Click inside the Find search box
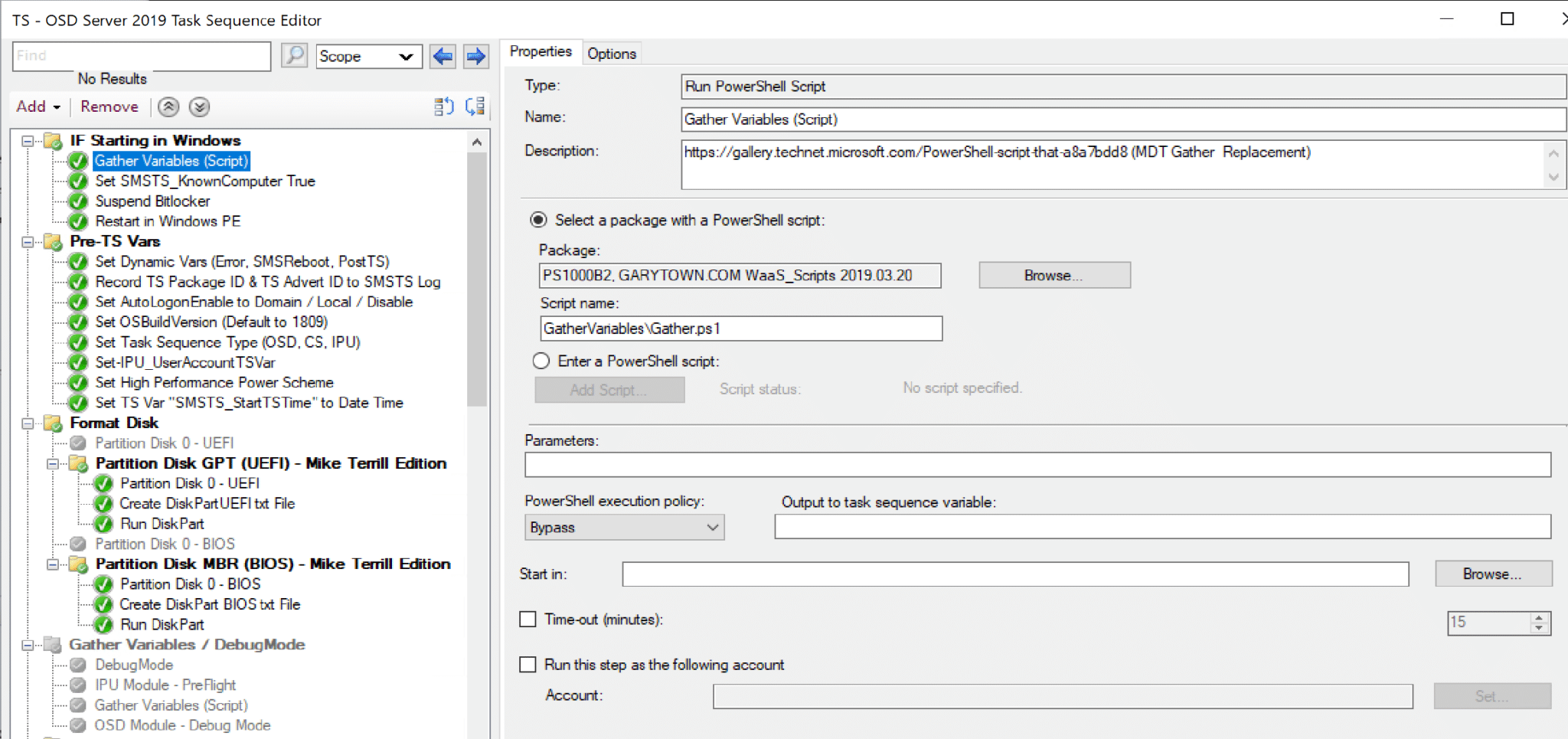Image resolution: width=1568 pixels, height=739 pixels. [x=141, y=56]
